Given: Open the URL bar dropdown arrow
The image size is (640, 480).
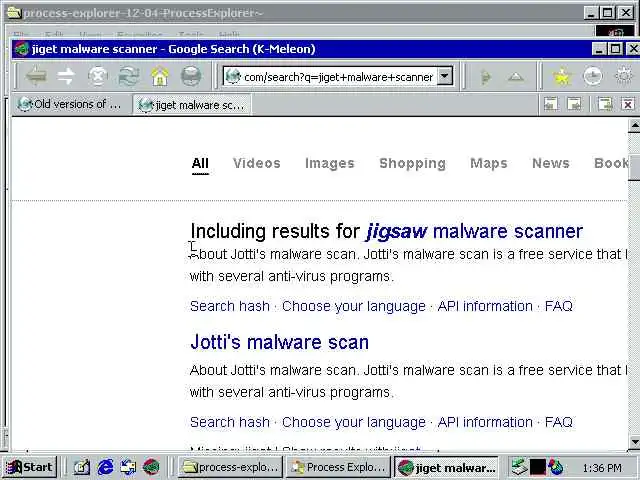Looking at the screenshot, I should (x=445, y=76).
